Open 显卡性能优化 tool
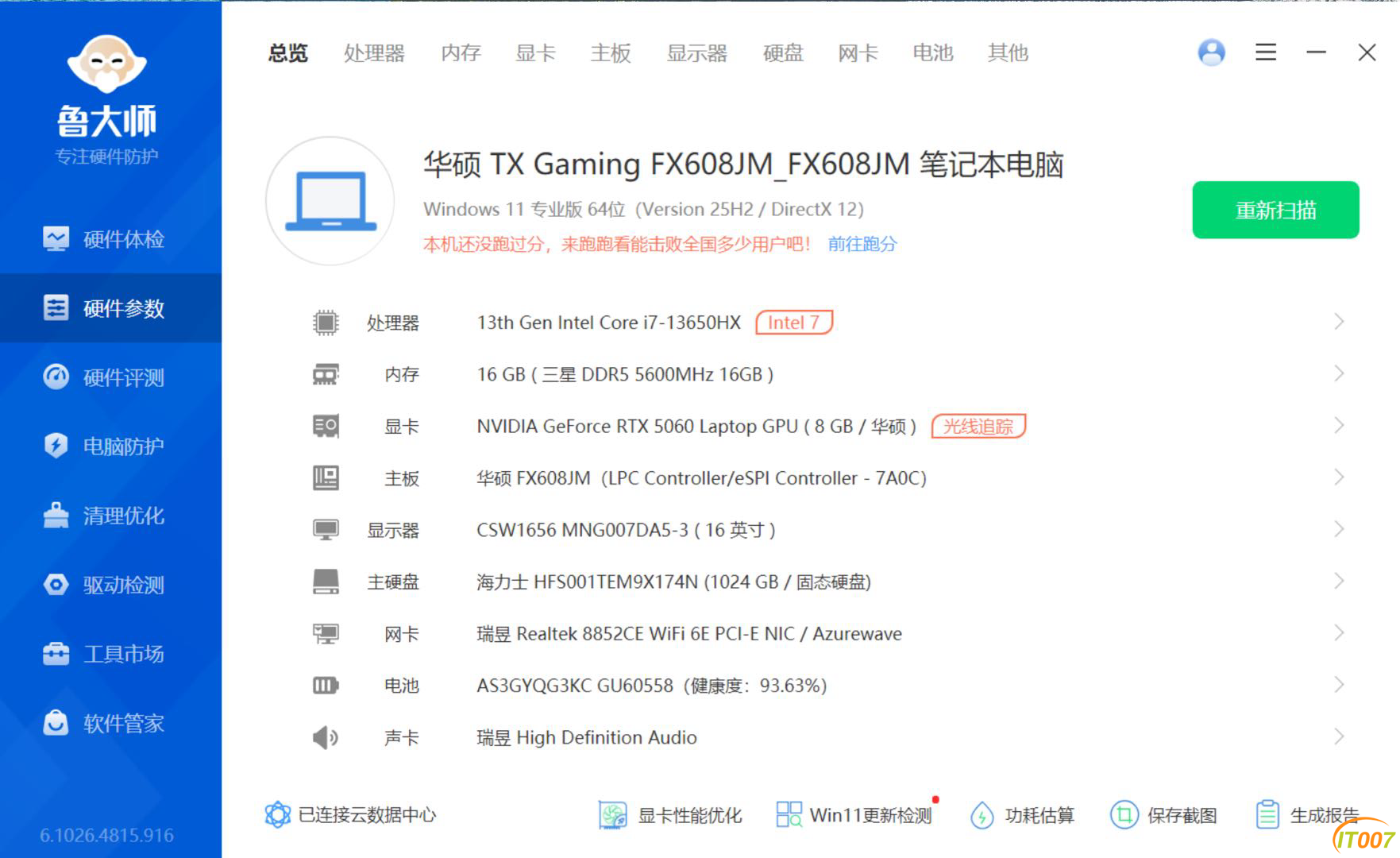 click(670, 815)
